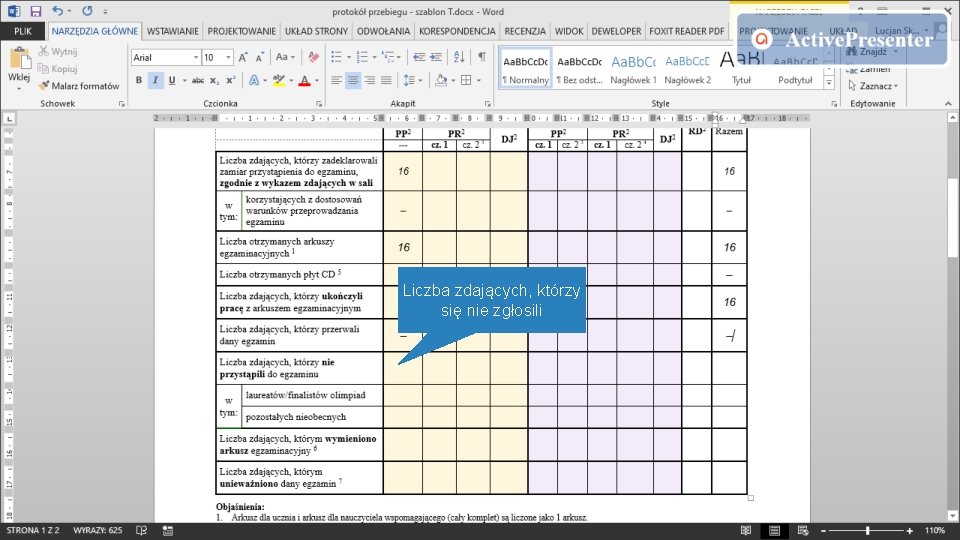Align text left

[x=336, y=80]
